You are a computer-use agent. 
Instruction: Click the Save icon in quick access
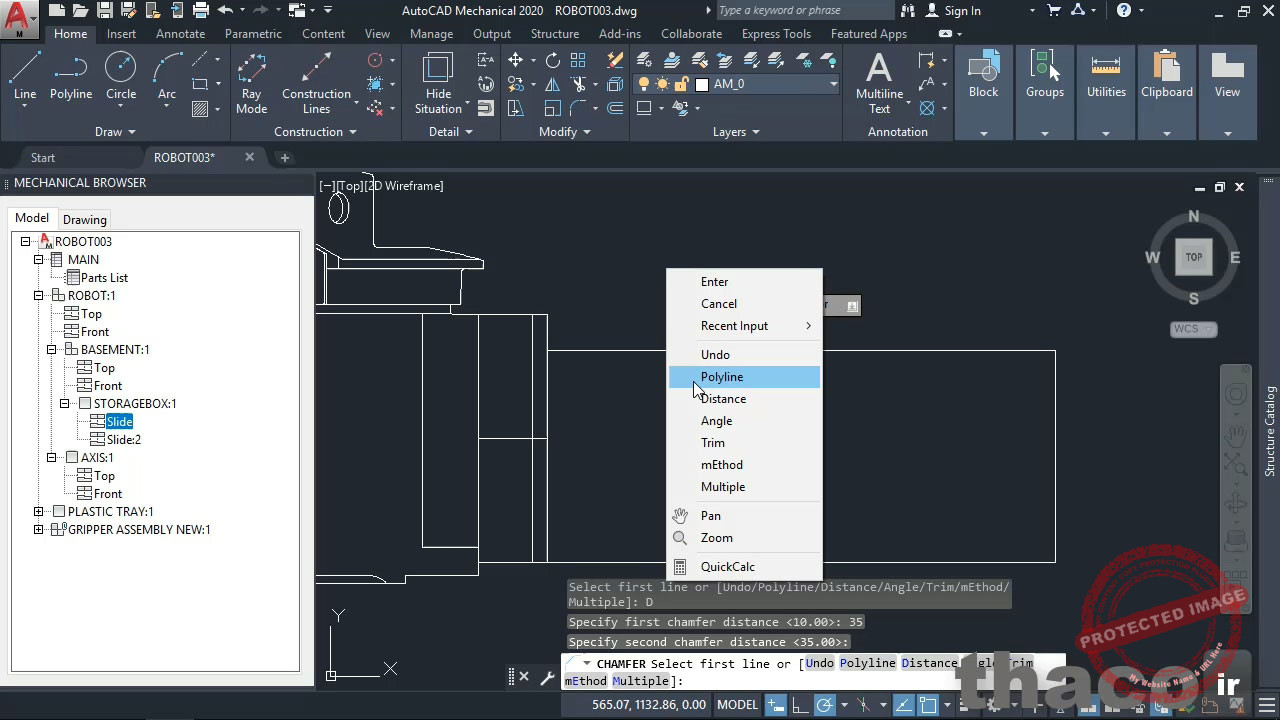105,10
